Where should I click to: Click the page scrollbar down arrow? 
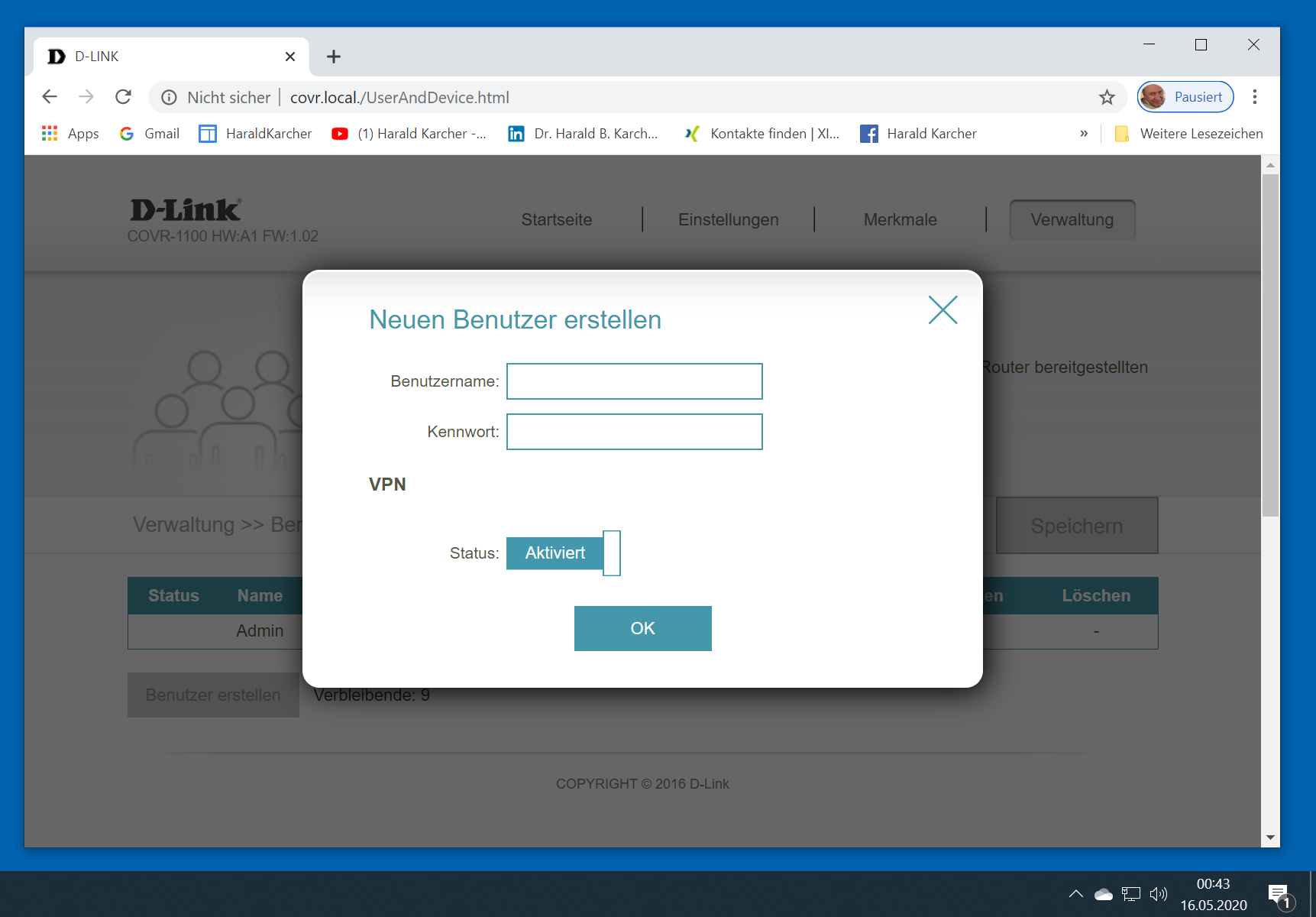[1270, 838]
